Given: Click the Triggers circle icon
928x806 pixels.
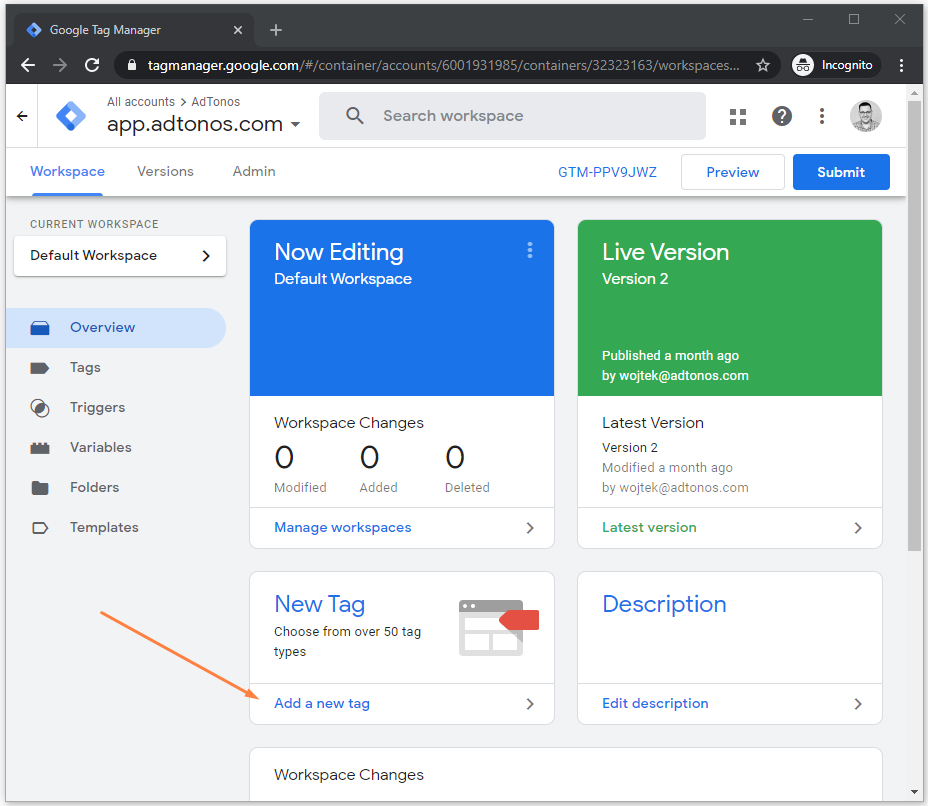Looking at the screenshot, I should tap(40, 408).
